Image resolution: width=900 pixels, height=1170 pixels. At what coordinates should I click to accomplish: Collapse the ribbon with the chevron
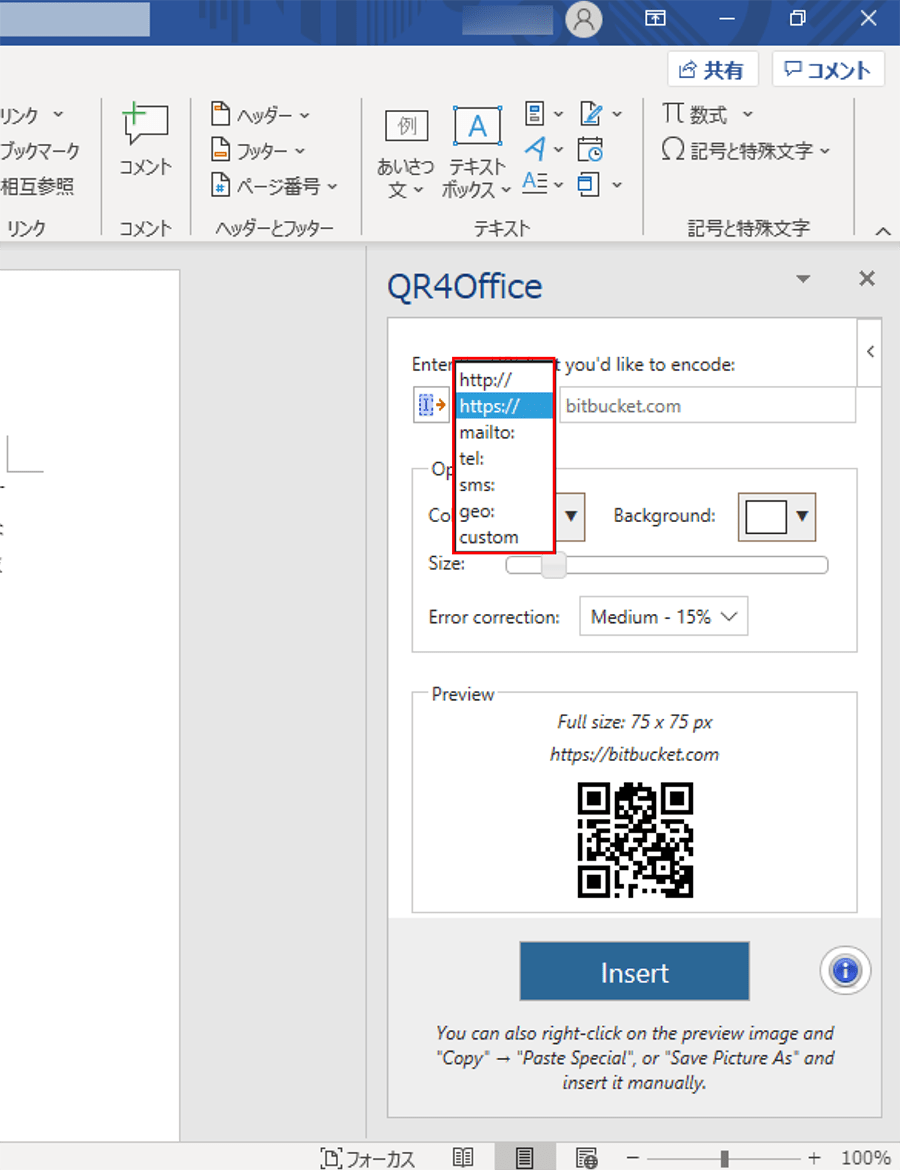[883, 231]
